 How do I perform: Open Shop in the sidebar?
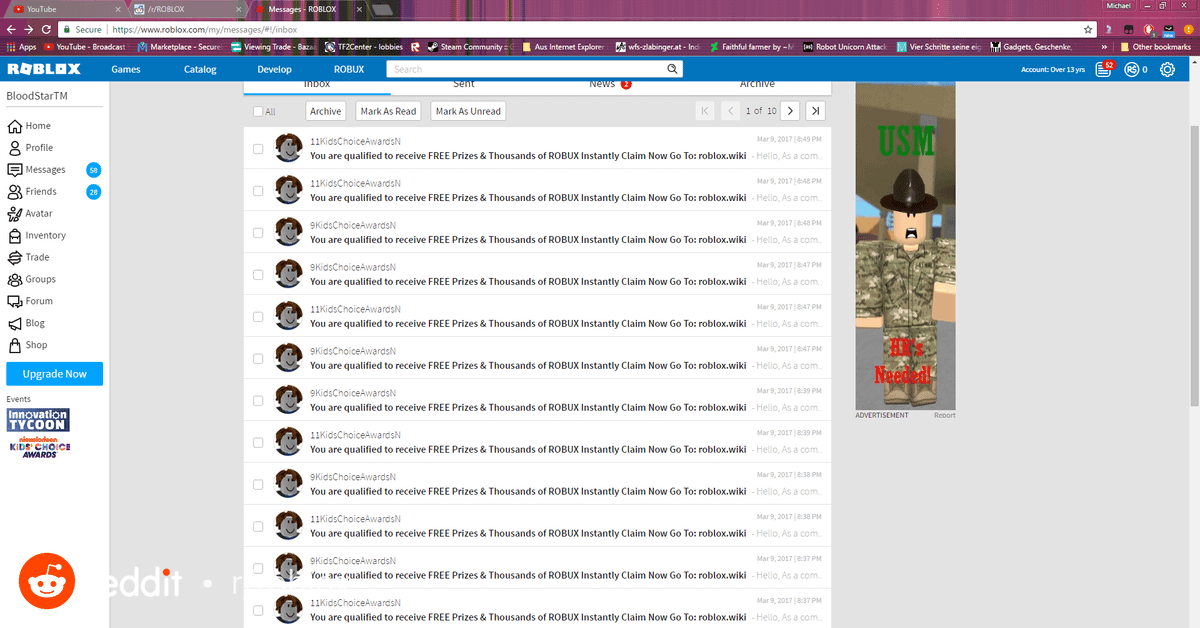tap(36, 345)
